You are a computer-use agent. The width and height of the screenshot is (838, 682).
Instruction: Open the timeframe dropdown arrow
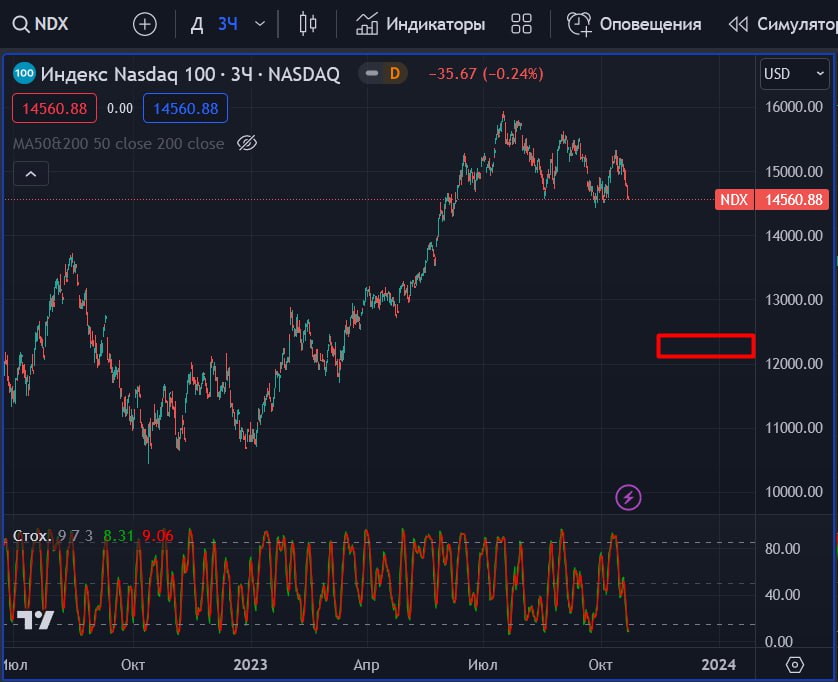click(260, 24)
